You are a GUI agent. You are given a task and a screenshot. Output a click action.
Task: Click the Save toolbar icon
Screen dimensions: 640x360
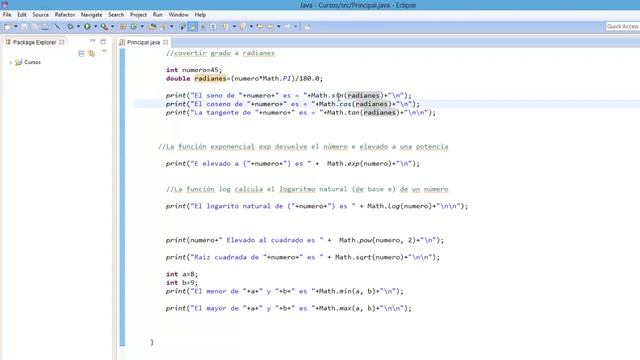coord(24,27)
